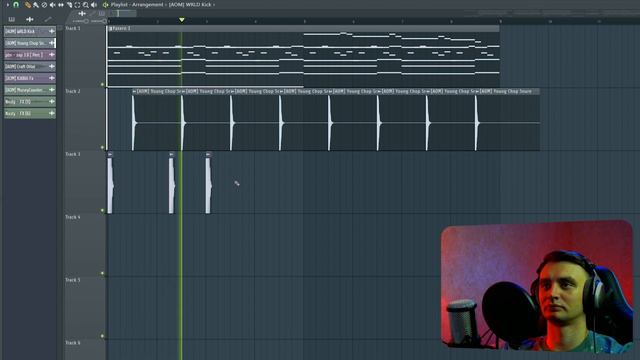Select the Playback speaker tool
This screenshot has width=640, height=360.
click(x=94, y=5)
